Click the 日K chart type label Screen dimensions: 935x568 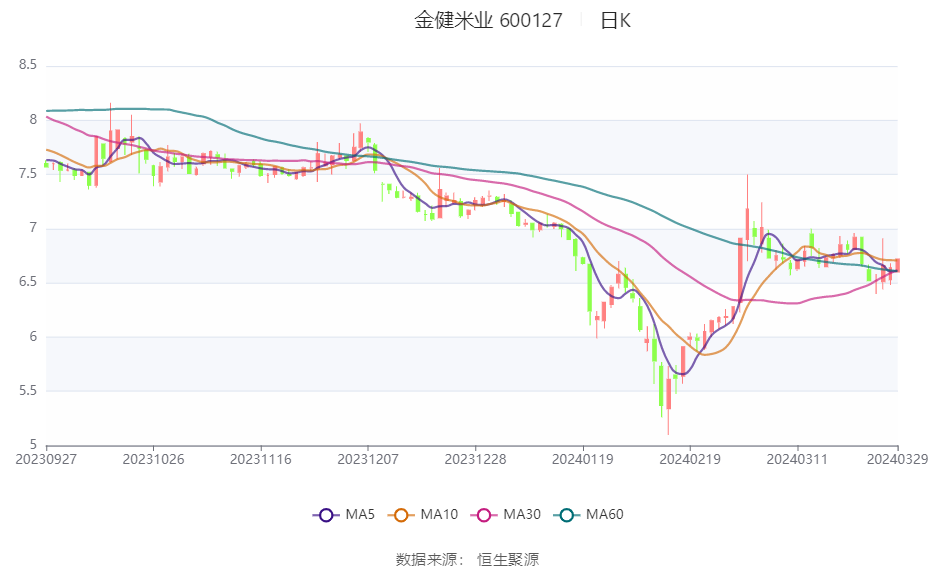pyautogui.click(x=615, y=21)
